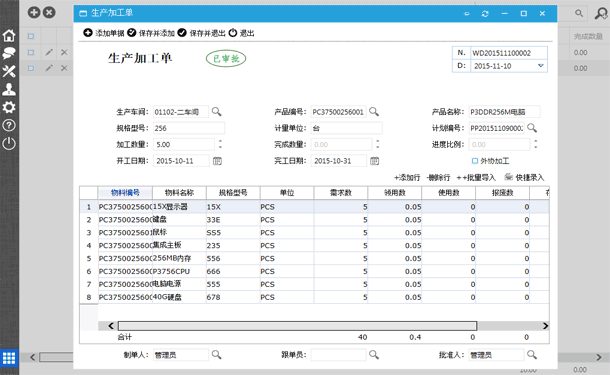The height and width of the screenshot is (375, 610).
Task: Click 退出 toolbar button
Action: (242, 33)
